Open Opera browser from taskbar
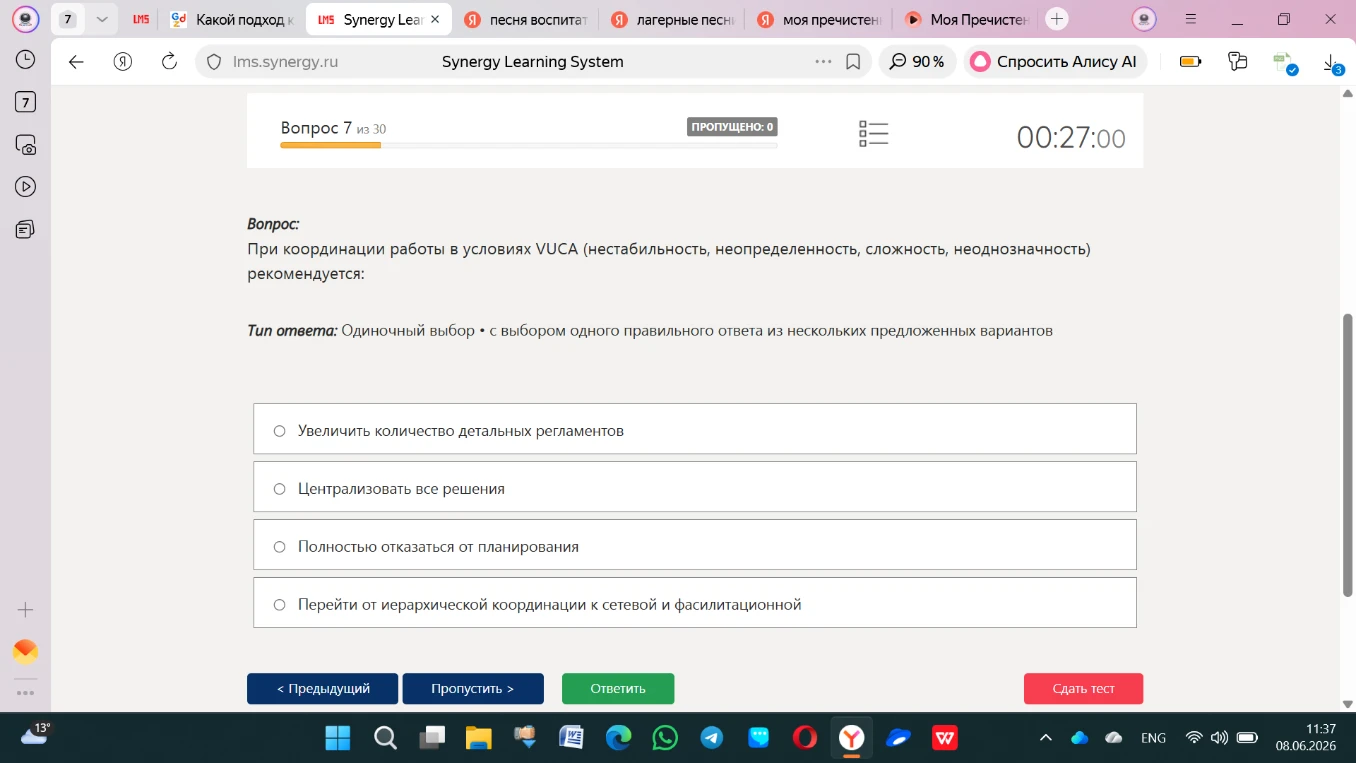Screen dimensions: 1356x763 coord(805,738)
